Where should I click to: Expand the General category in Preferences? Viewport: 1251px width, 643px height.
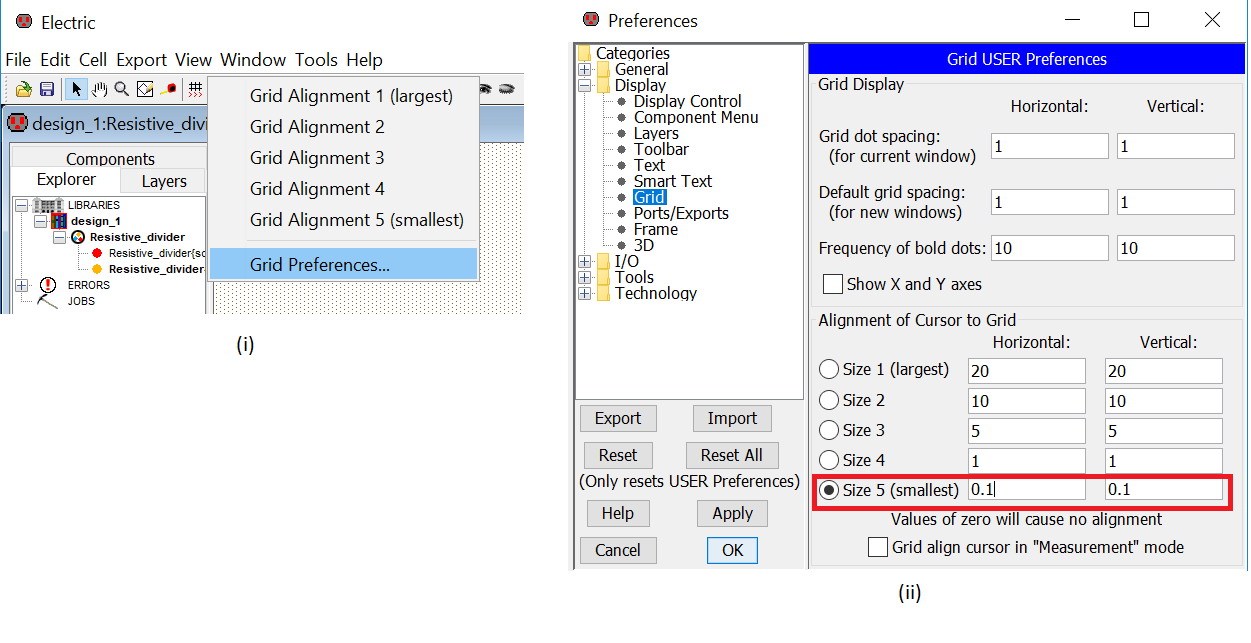click(585, 70)
